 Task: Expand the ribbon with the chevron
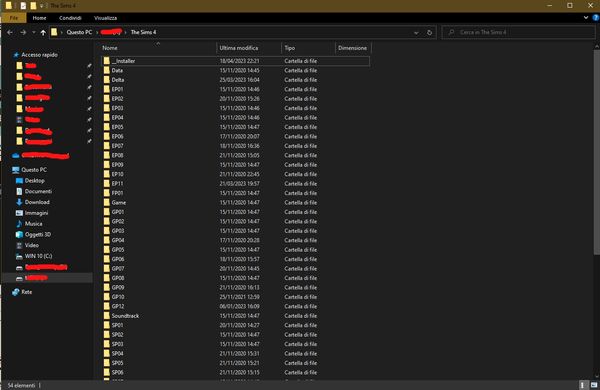586,18
